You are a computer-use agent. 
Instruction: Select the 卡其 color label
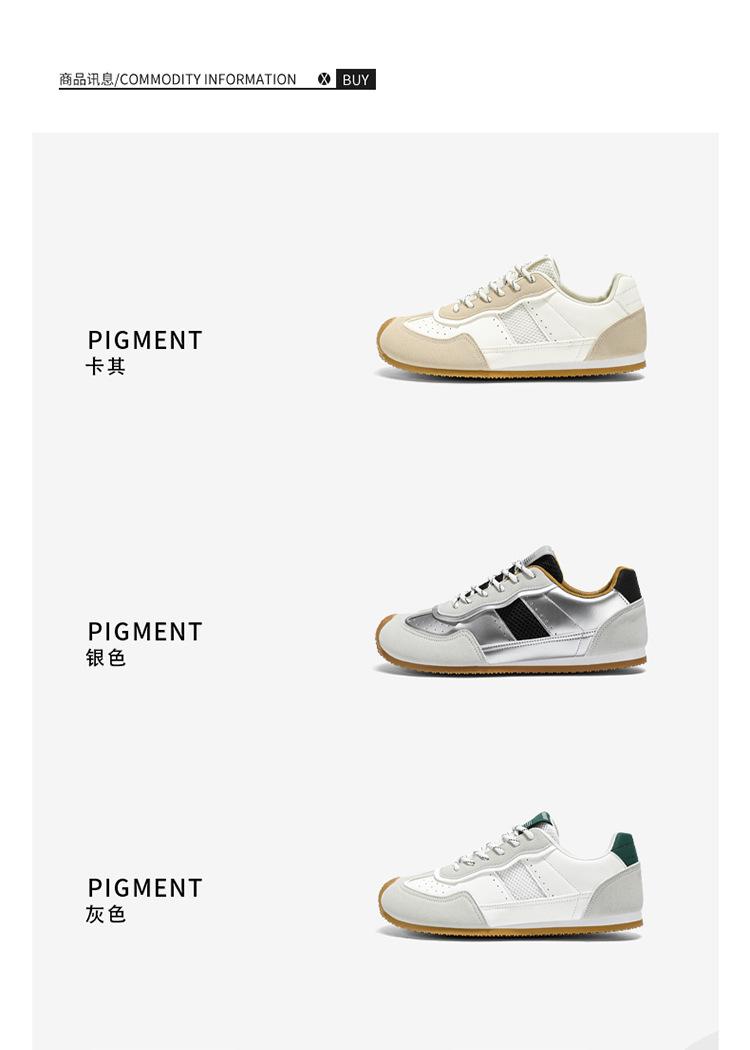[105, 366]
